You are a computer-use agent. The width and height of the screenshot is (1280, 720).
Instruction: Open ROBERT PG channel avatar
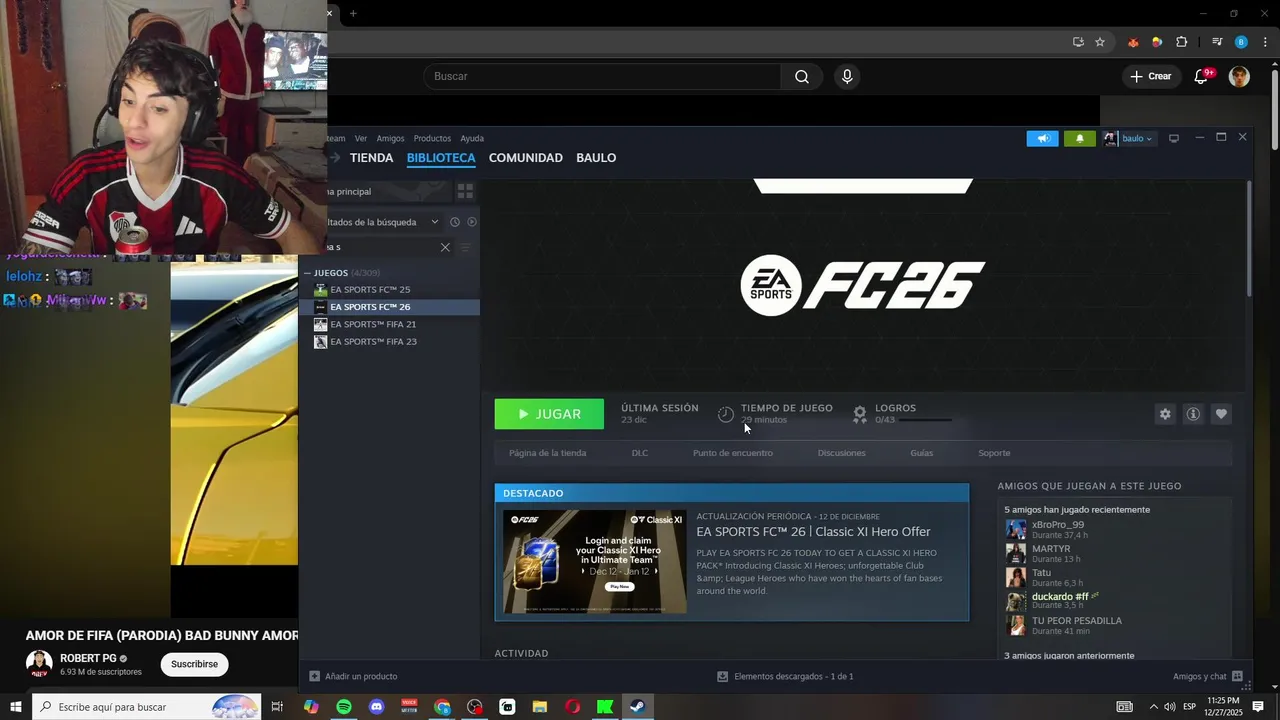[x=39, y=664]
